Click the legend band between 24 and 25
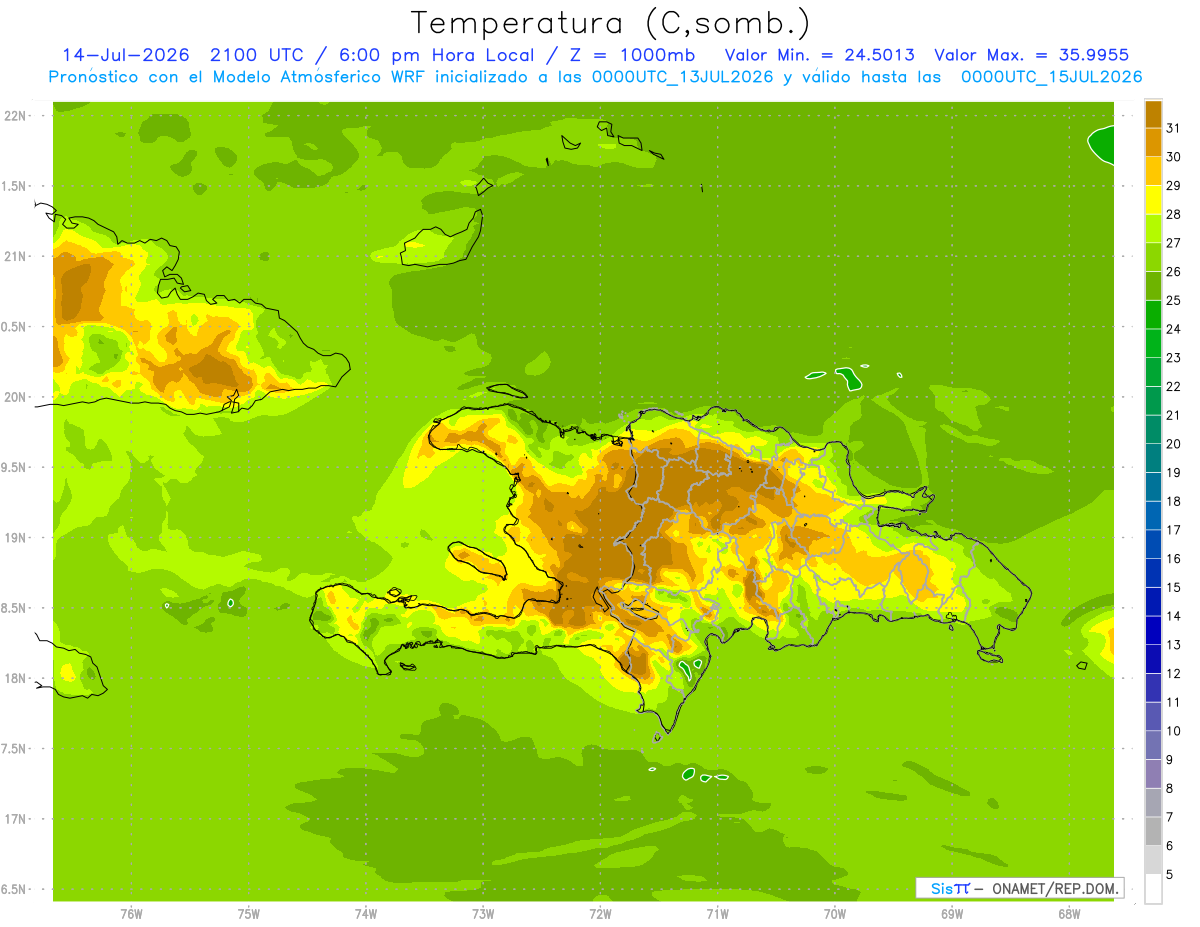1200x927 pixels. 1153,314
